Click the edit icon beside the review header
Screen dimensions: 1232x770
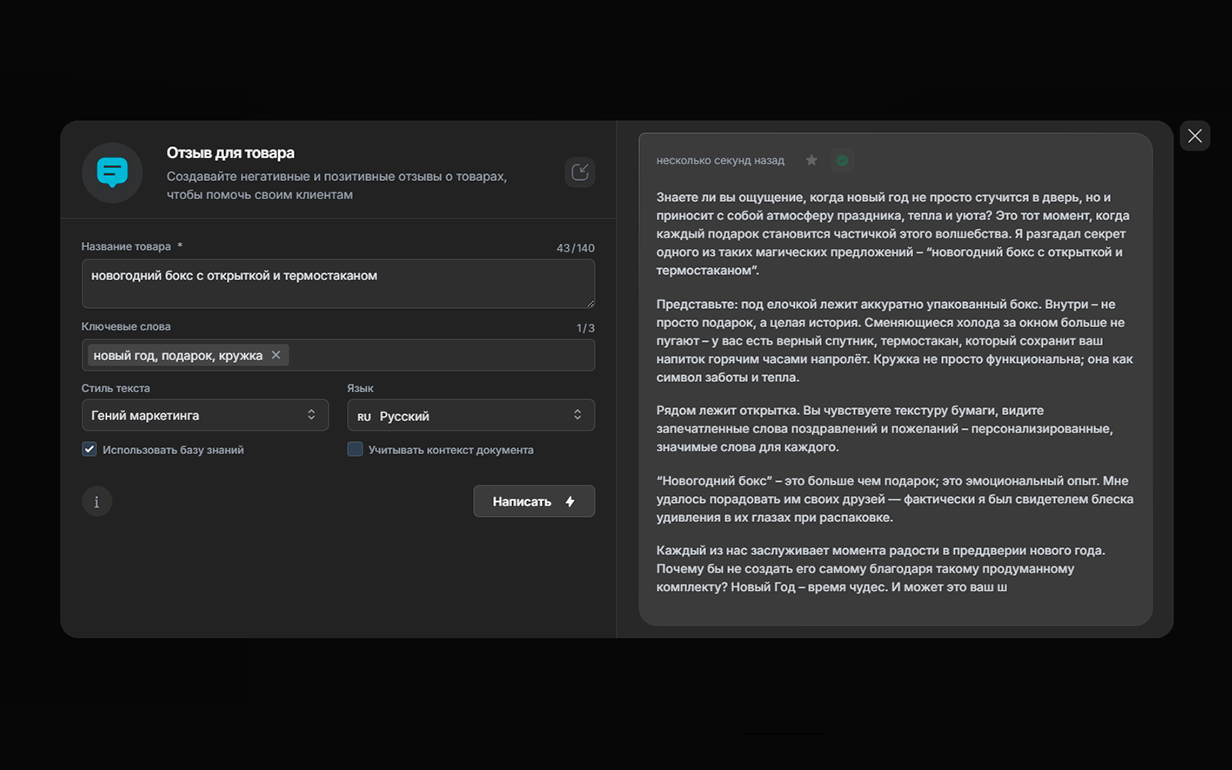[580, 172]
